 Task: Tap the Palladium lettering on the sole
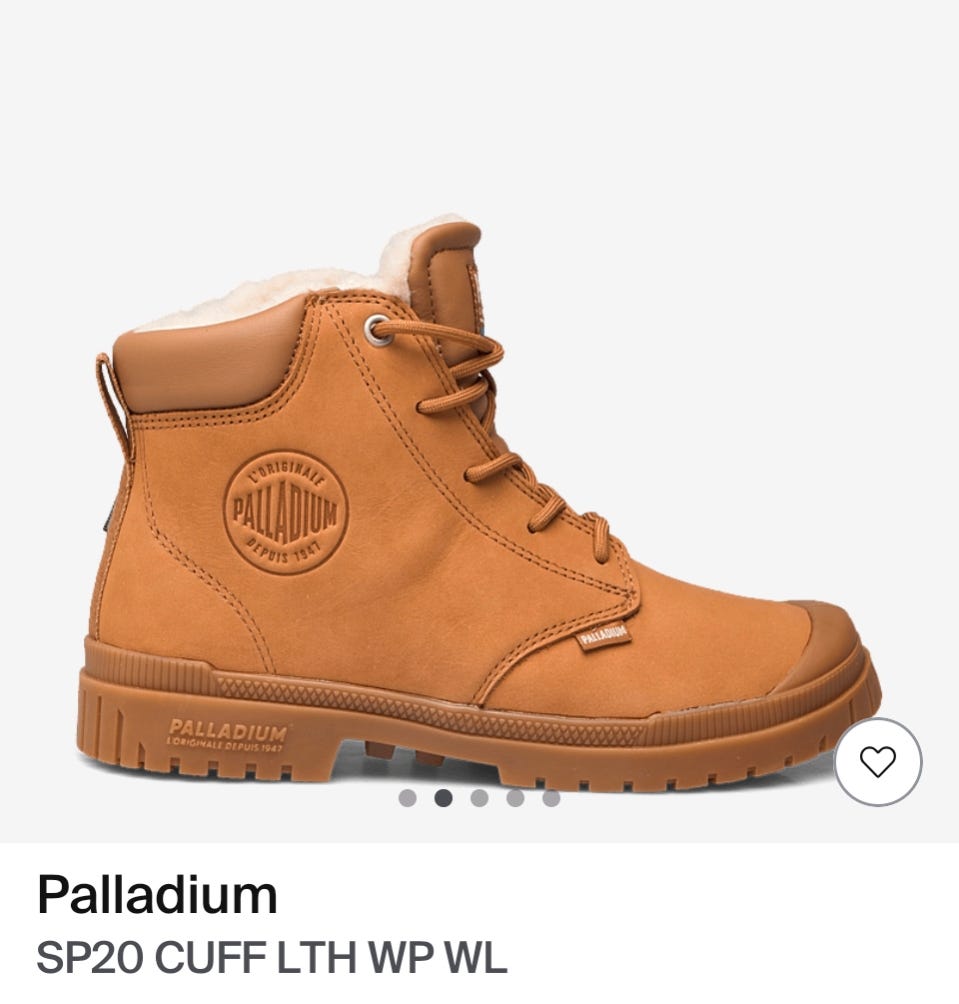tap(227, 735)
